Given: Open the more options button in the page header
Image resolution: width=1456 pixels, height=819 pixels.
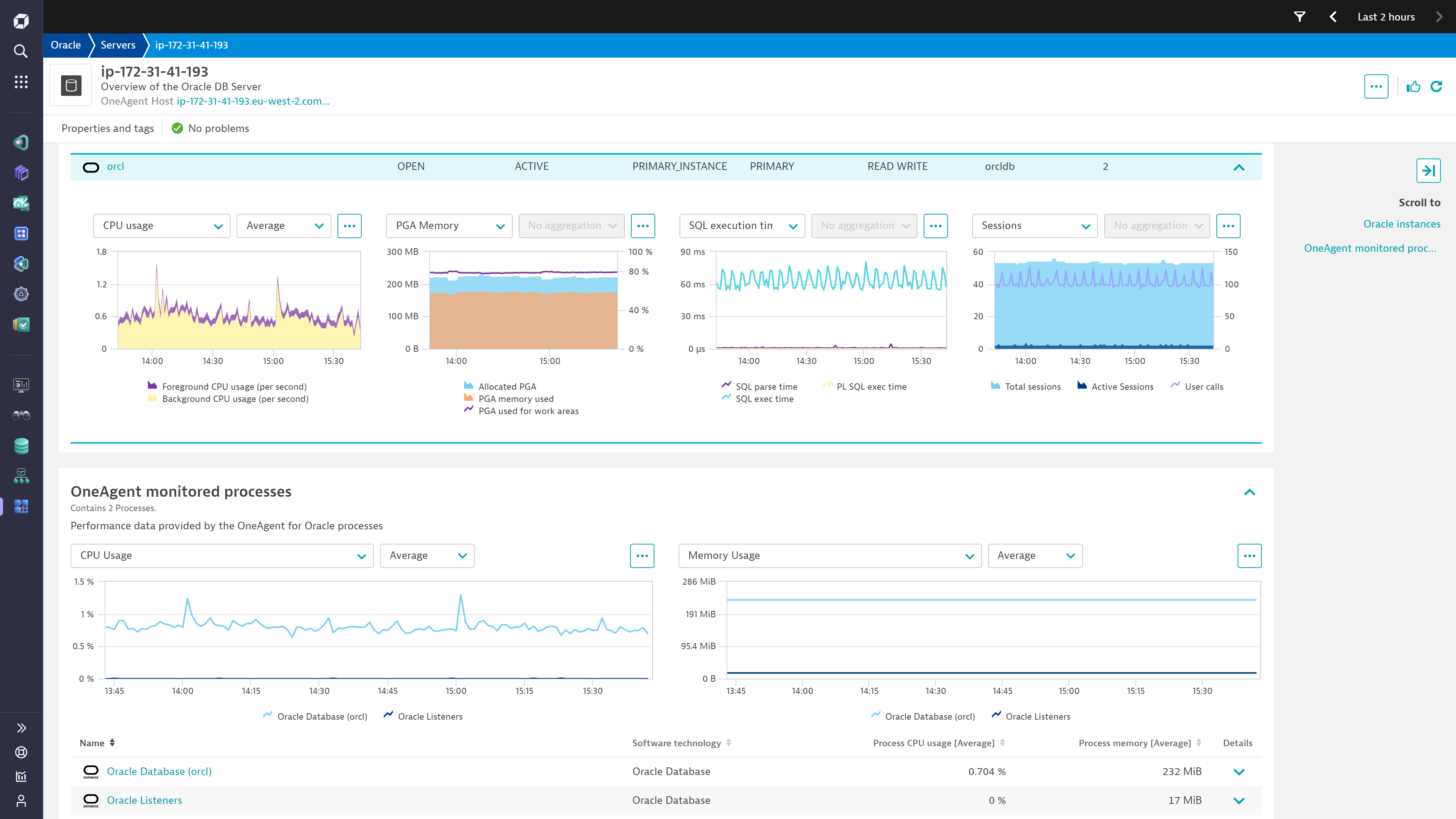Looking at the screenshot, I should tap(1376, 86).
